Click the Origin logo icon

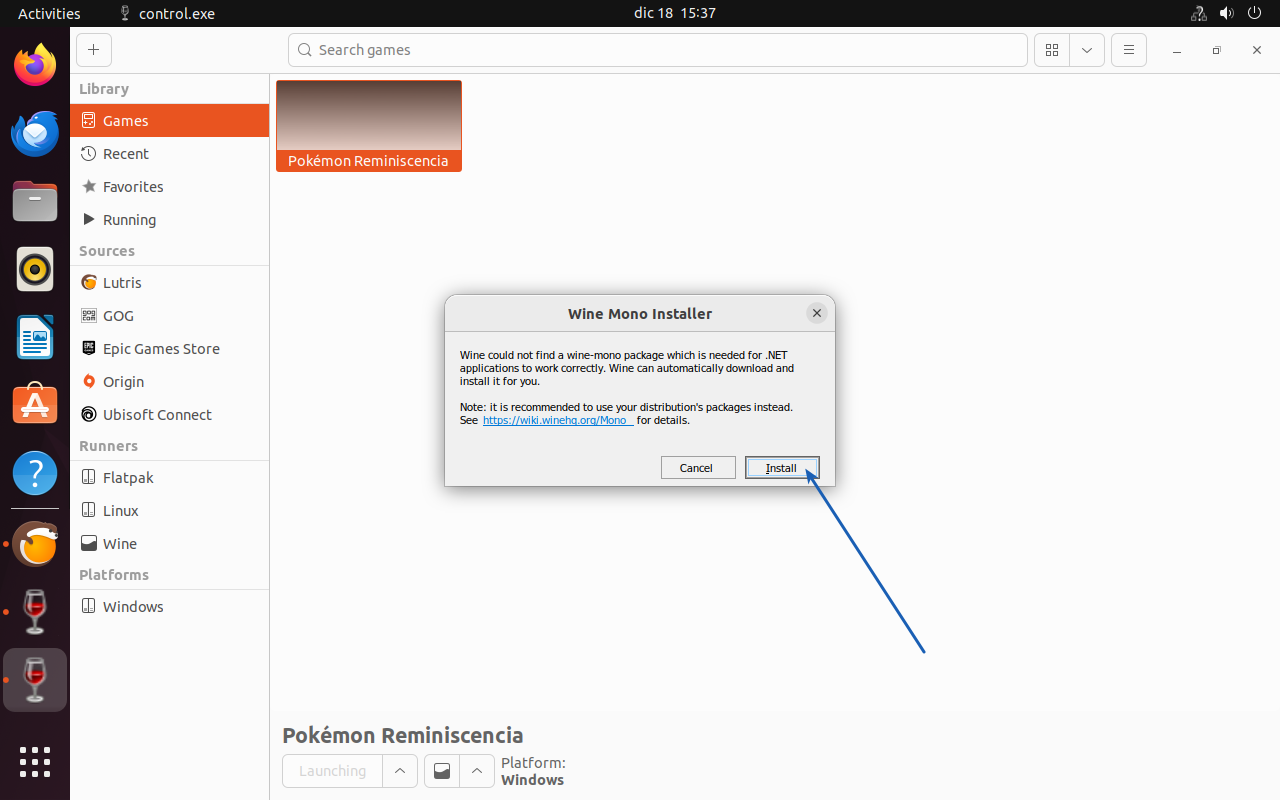(x=88, y=381)
